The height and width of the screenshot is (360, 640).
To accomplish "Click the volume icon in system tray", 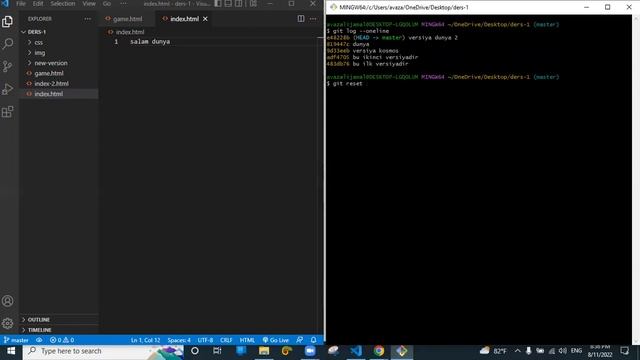I will [x=563, y=351].
